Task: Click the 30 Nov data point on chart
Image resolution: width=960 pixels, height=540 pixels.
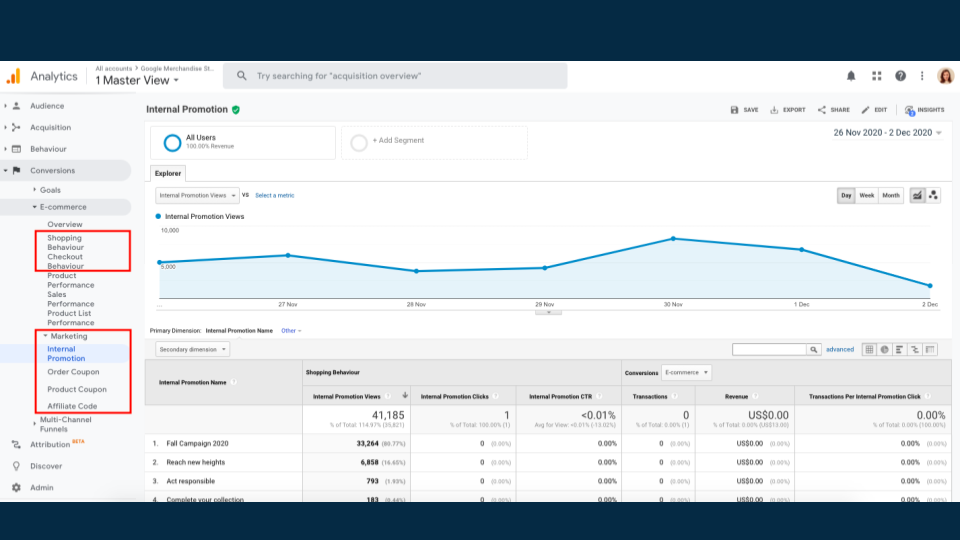Action: coord(673,239)
